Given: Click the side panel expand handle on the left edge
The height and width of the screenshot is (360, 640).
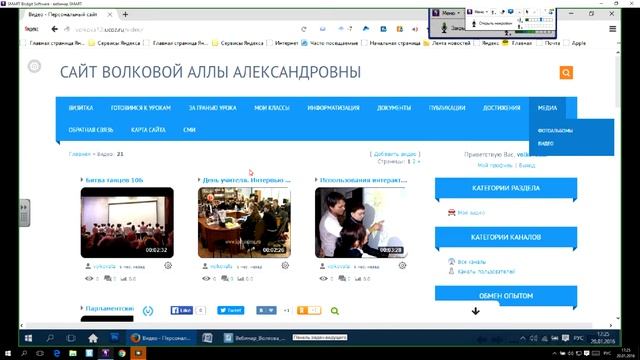Looking at the screenshot, I should (24, 213).
